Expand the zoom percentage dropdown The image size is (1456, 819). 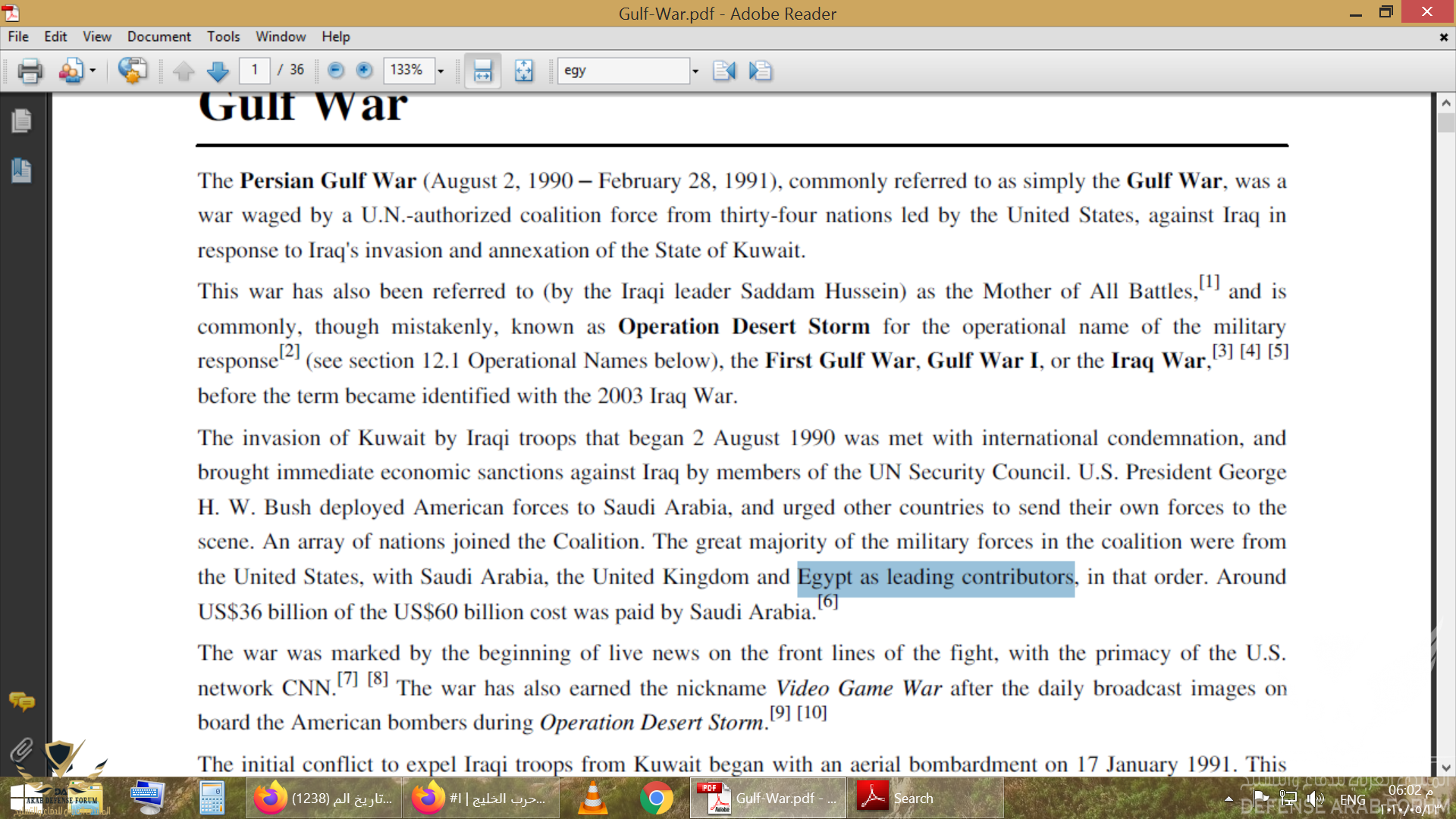(441, 71)
